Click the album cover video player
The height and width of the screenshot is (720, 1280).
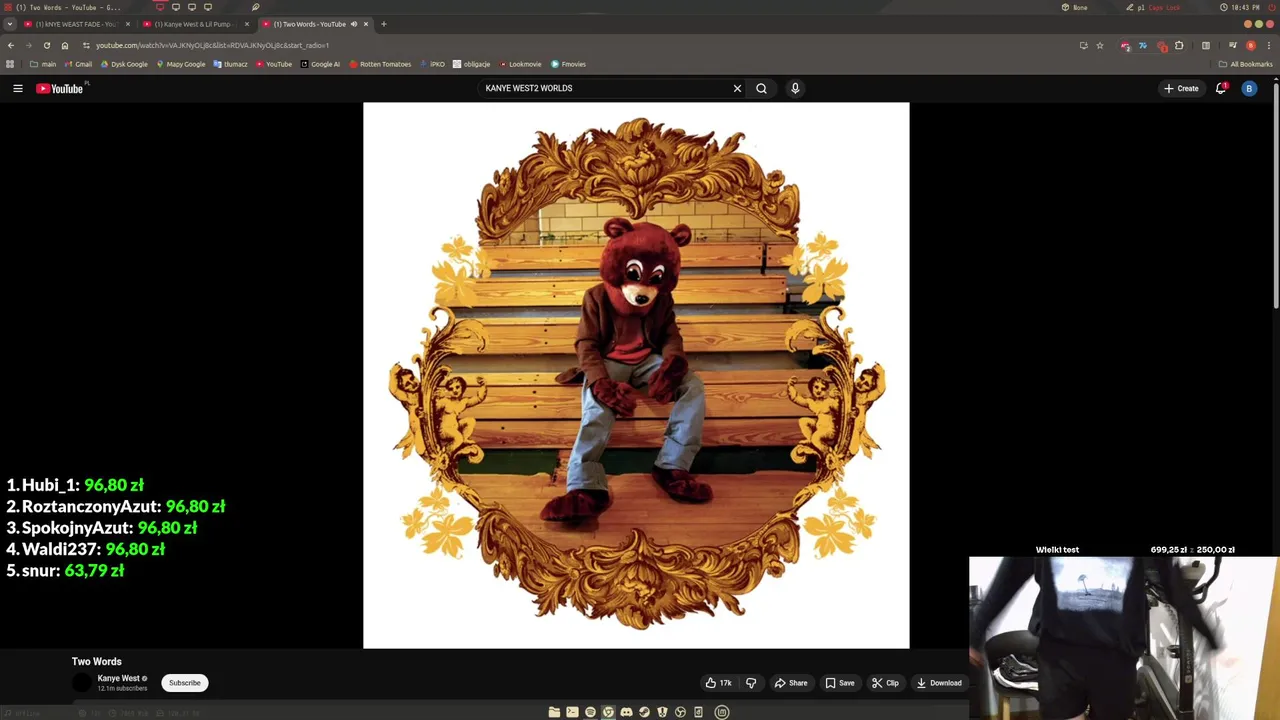pos(636,375)
